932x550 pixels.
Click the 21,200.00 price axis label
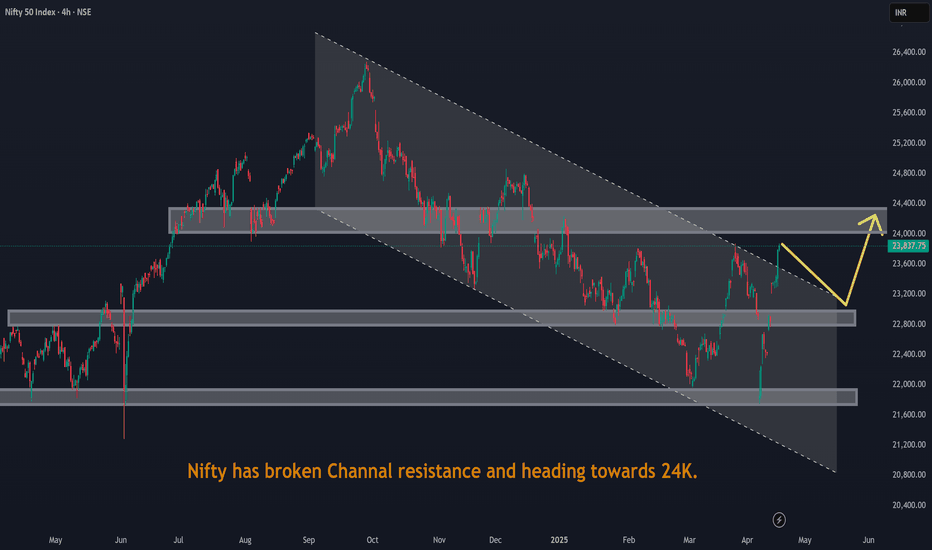909,445
